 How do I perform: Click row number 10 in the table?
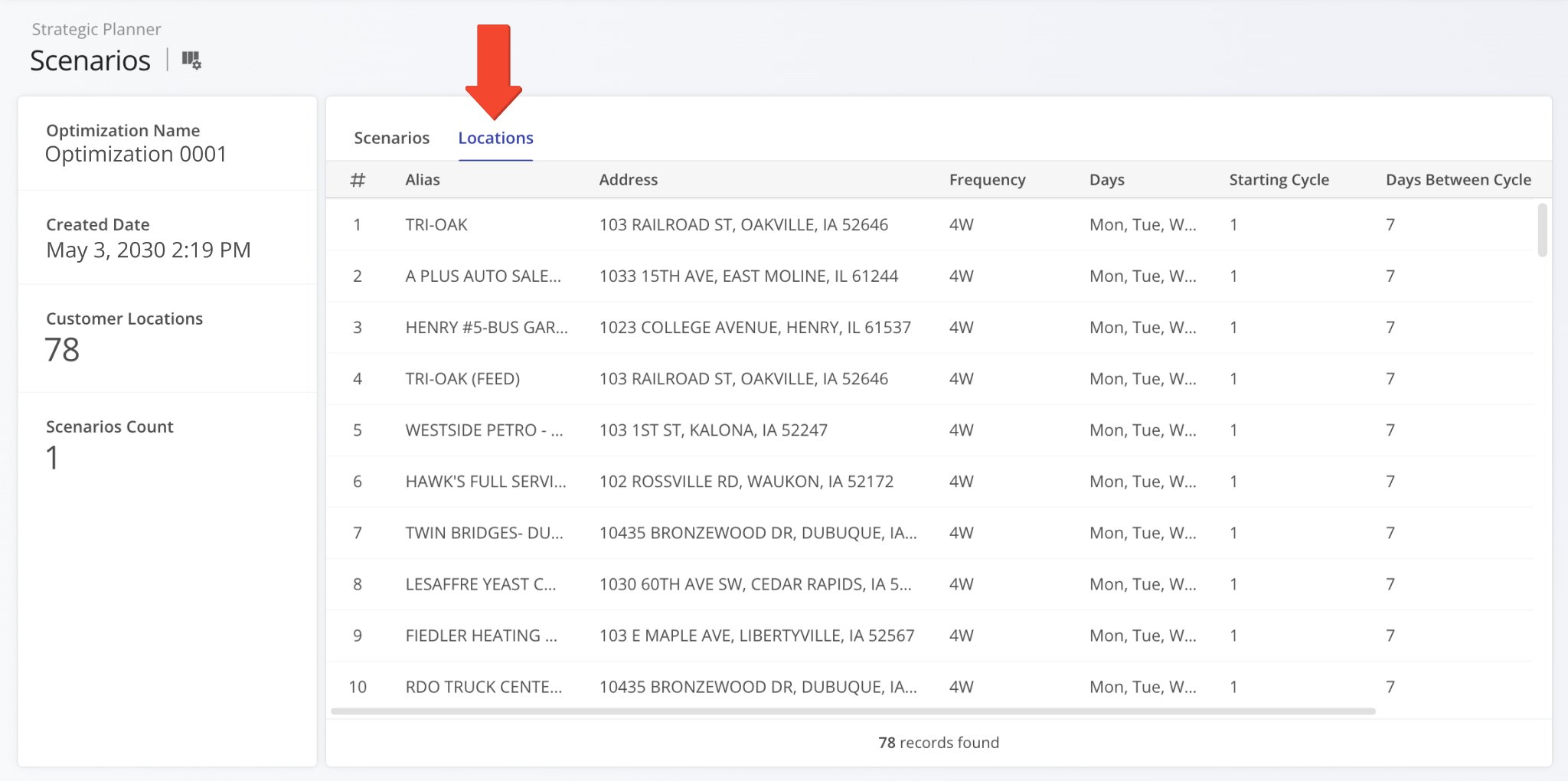(357, 686)
